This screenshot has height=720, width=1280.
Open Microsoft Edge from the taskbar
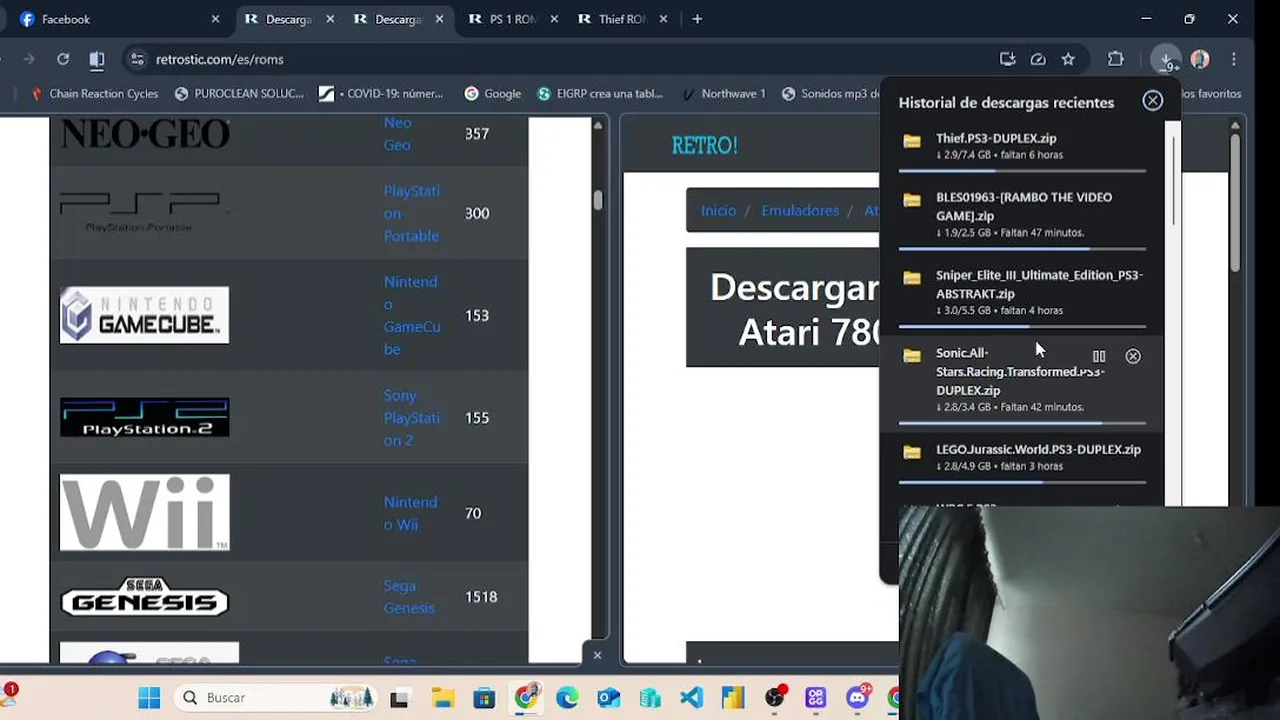point(567,698)
